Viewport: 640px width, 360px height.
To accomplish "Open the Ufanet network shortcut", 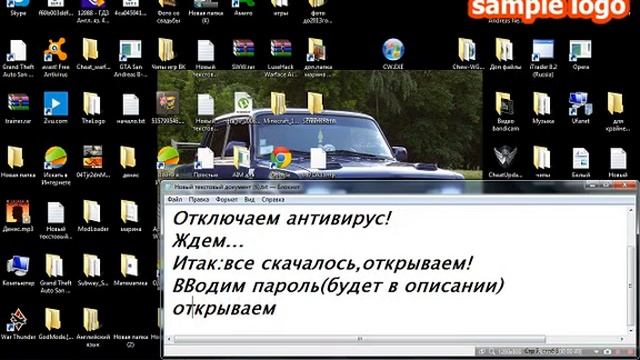I will coord(580,104).
